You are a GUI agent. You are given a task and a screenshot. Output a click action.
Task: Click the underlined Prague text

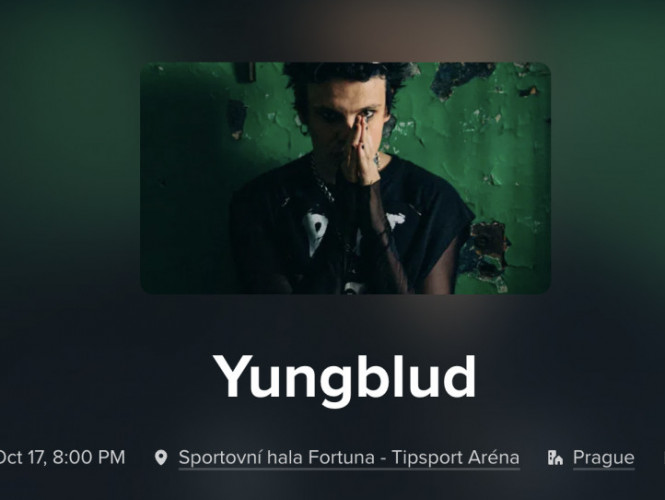(604, 458)
